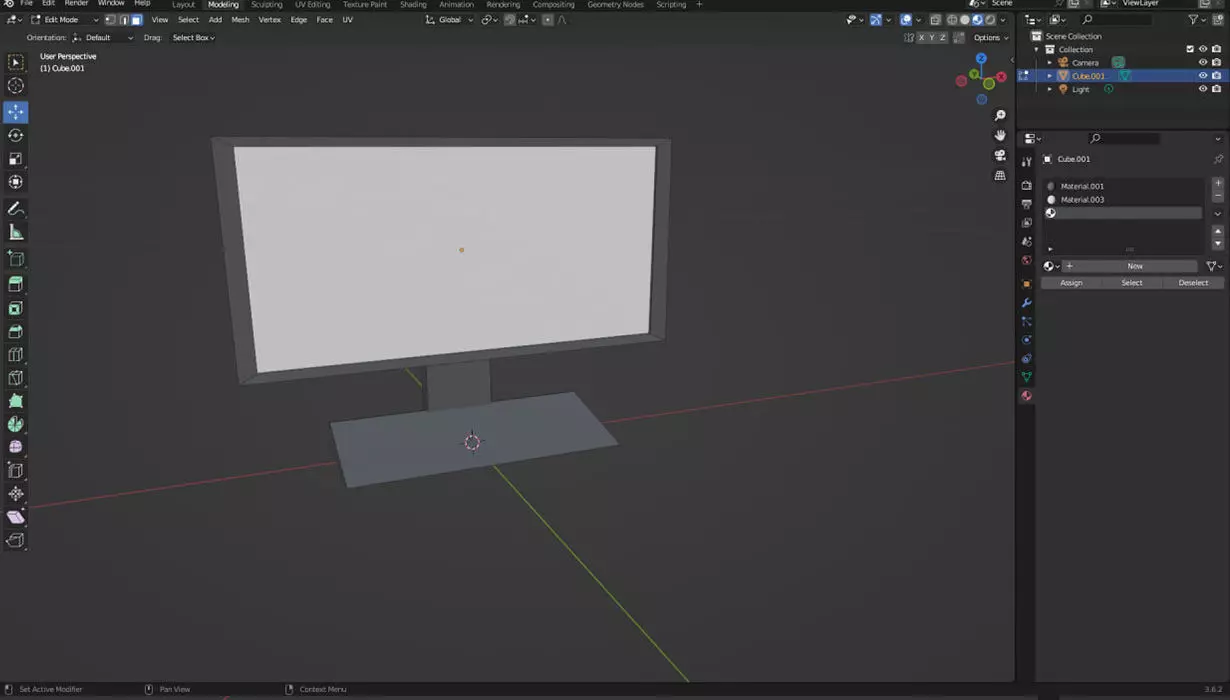Click the material Deselect button

coord(1193,283)
